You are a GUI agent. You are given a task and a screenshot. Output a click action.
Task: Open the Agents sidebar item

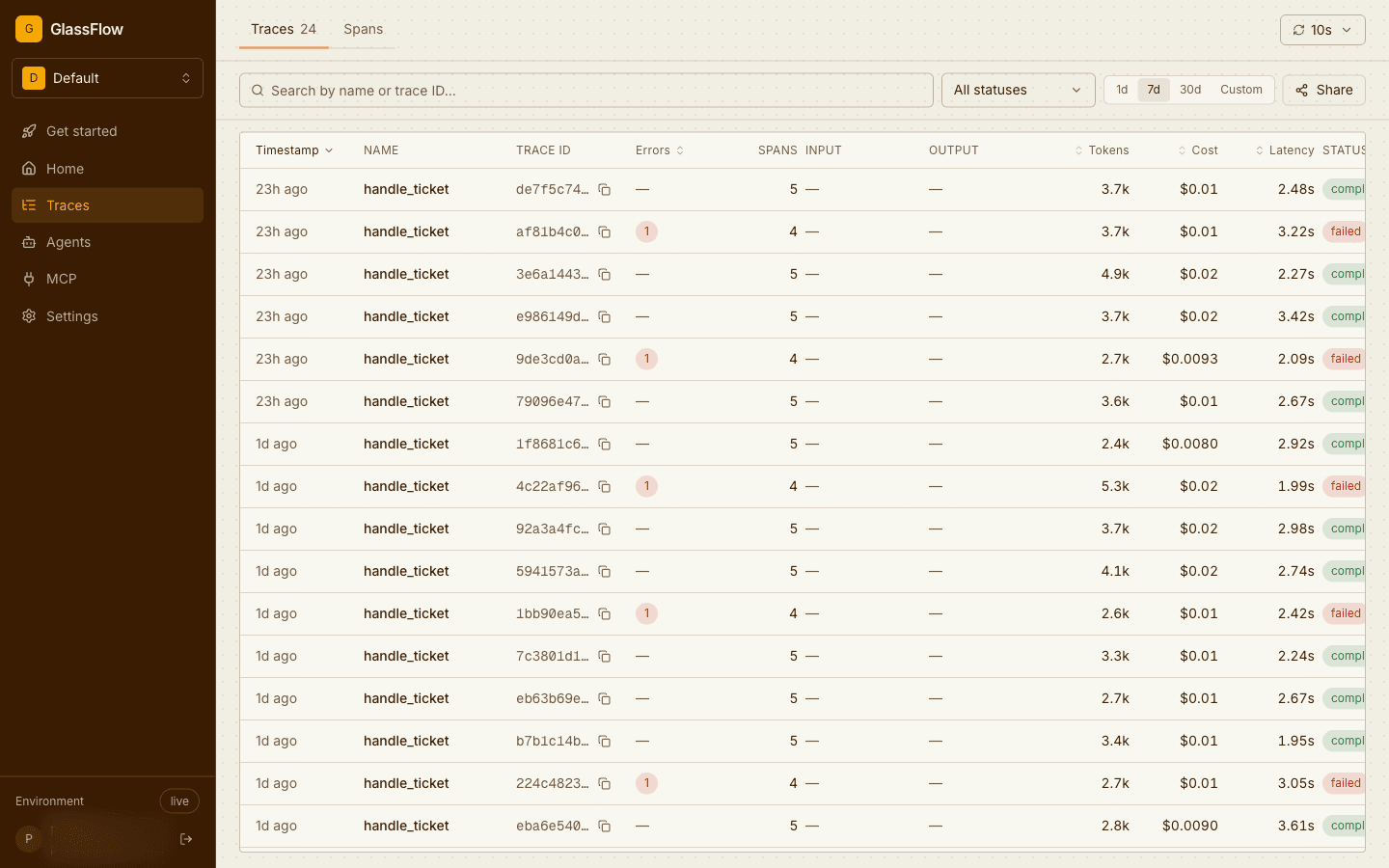pos(107,242)
